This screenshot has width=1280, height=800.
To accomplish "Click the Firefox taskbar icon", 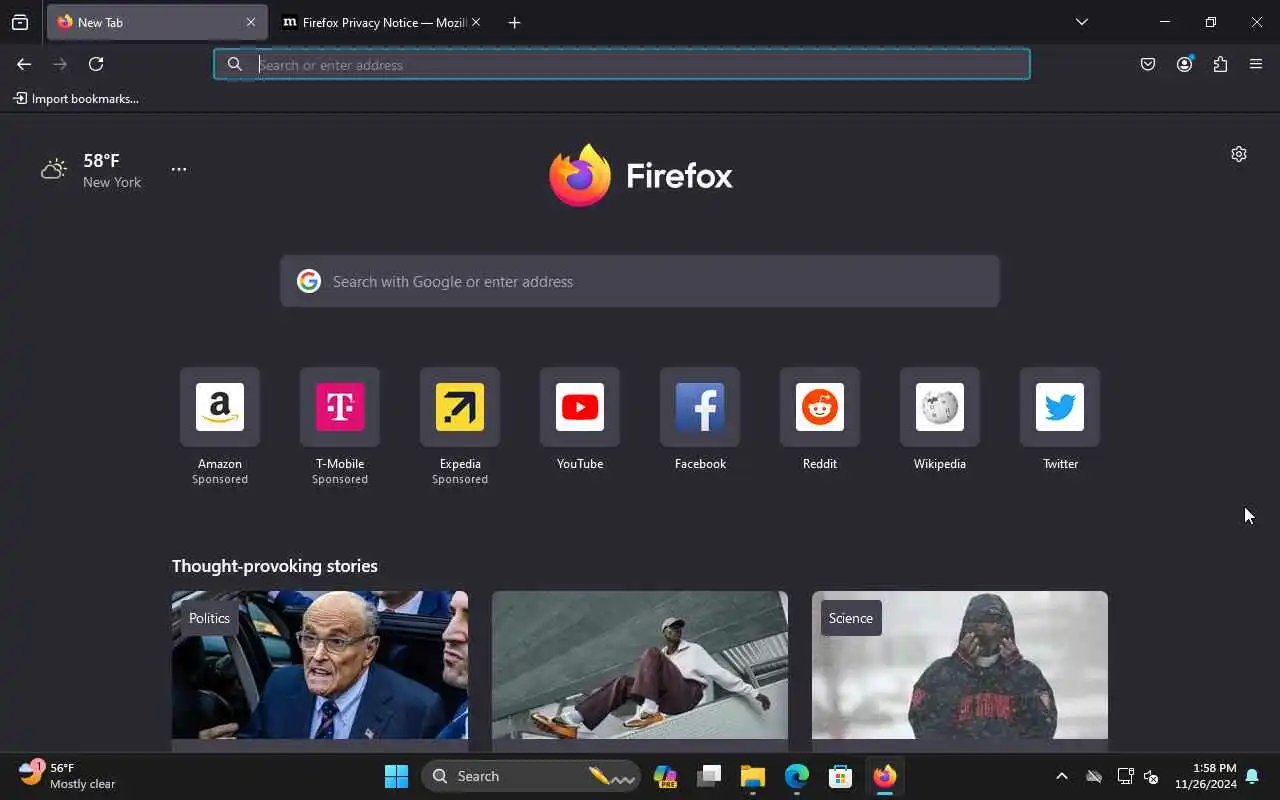I will (885, 776).
